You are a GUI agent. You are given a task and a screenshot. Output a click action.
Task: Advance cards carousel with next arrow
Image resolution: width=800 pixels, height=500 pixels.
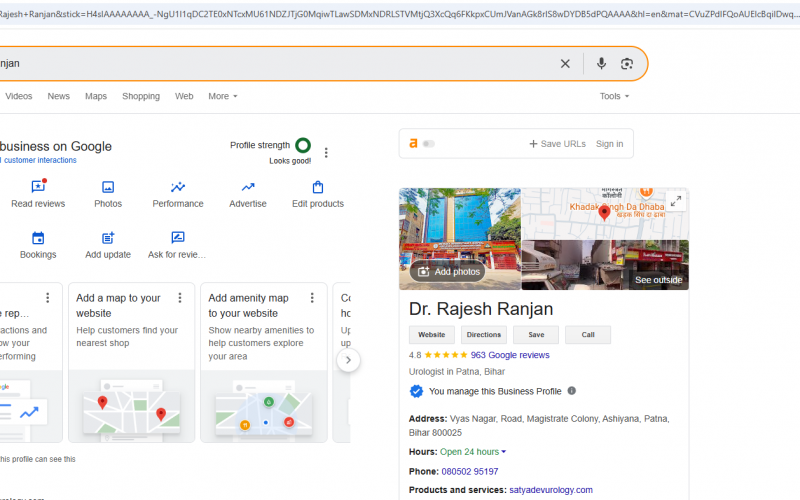[x=348, y=360]
